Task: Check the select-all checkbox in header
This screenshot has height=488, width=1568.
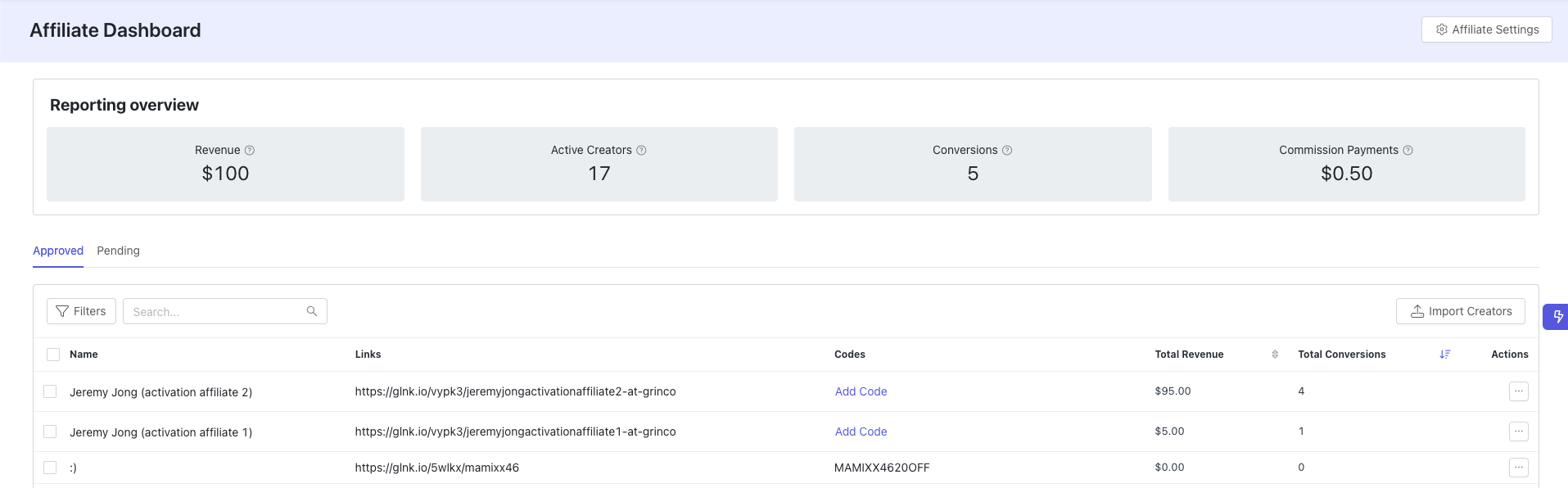Action: [53, 355]
